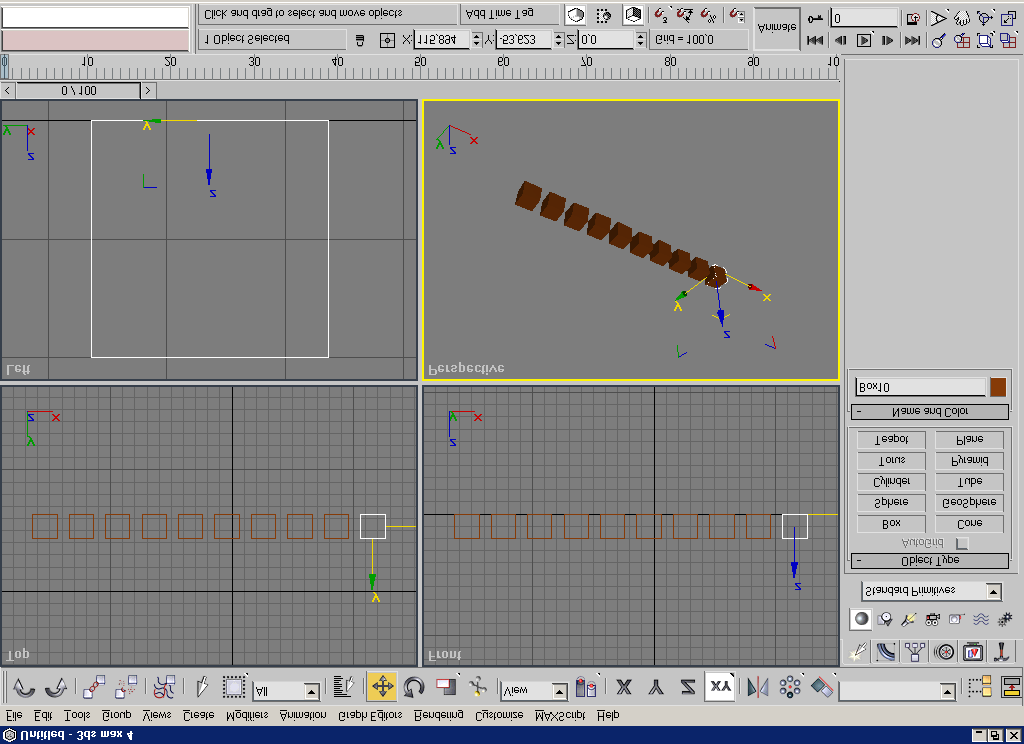Open the Select by Name list icon
The width and height of the screenshot is (1024, 744).
(x=344, y=687)
